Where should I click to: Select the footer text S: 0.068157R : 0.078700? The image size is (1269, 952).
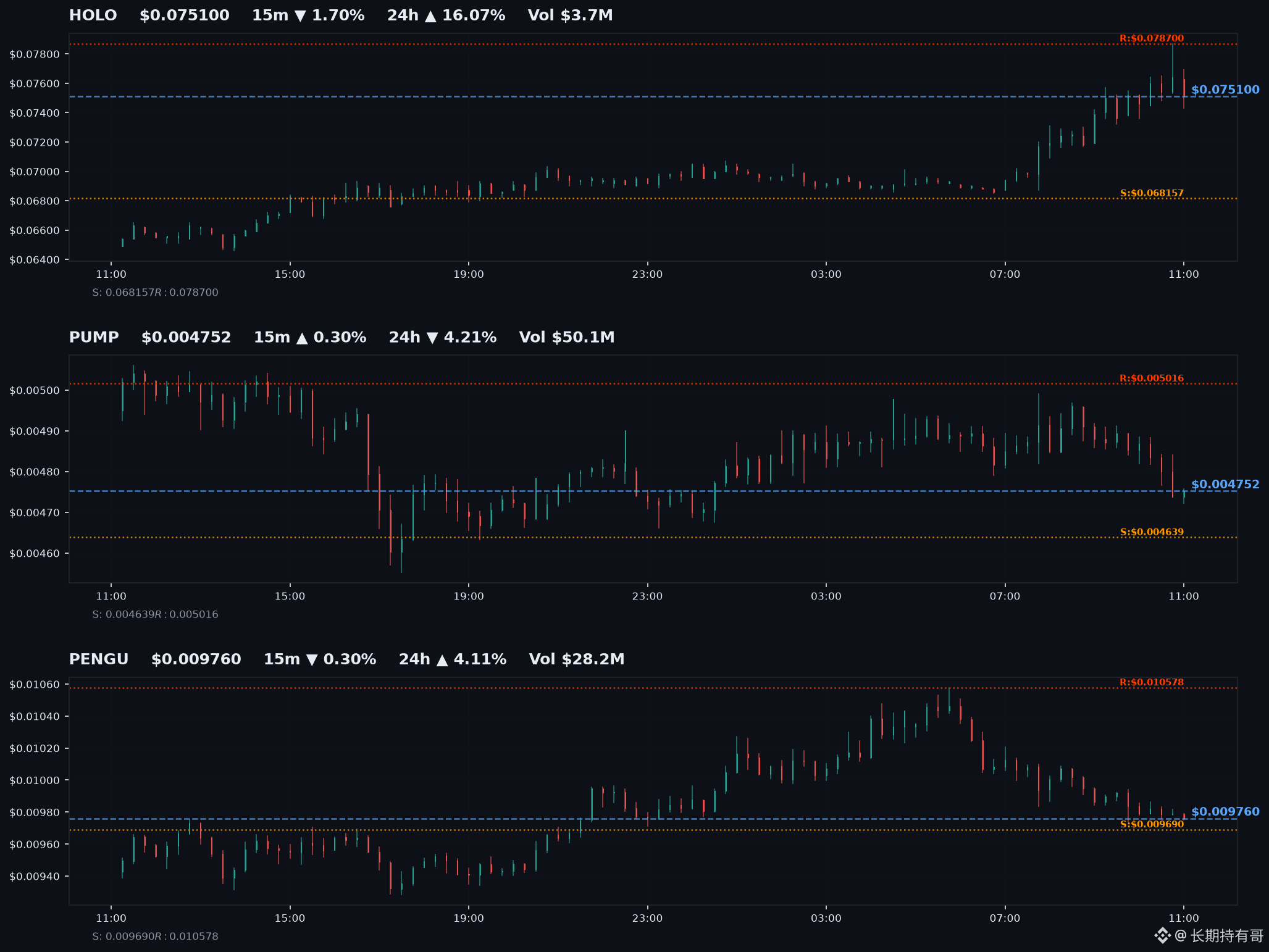coord(155,293)
